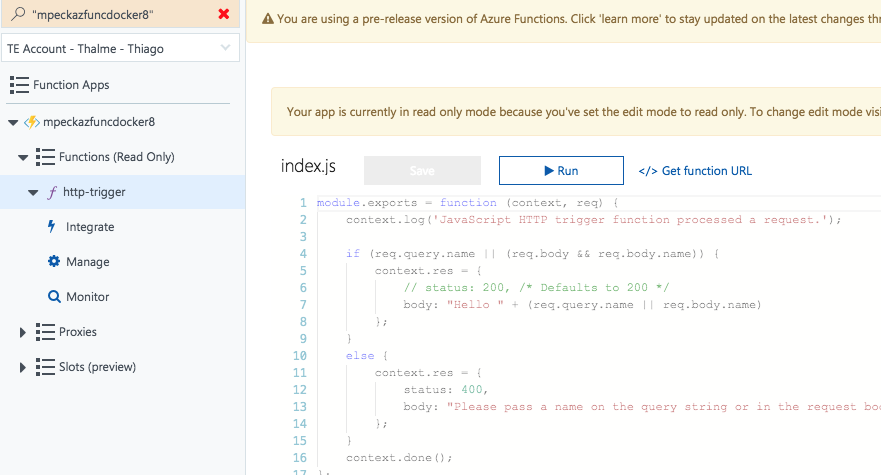Viewport: 881px width, 475px height.
Task: Click the Function Apps list icon
Action: point(19,85)
